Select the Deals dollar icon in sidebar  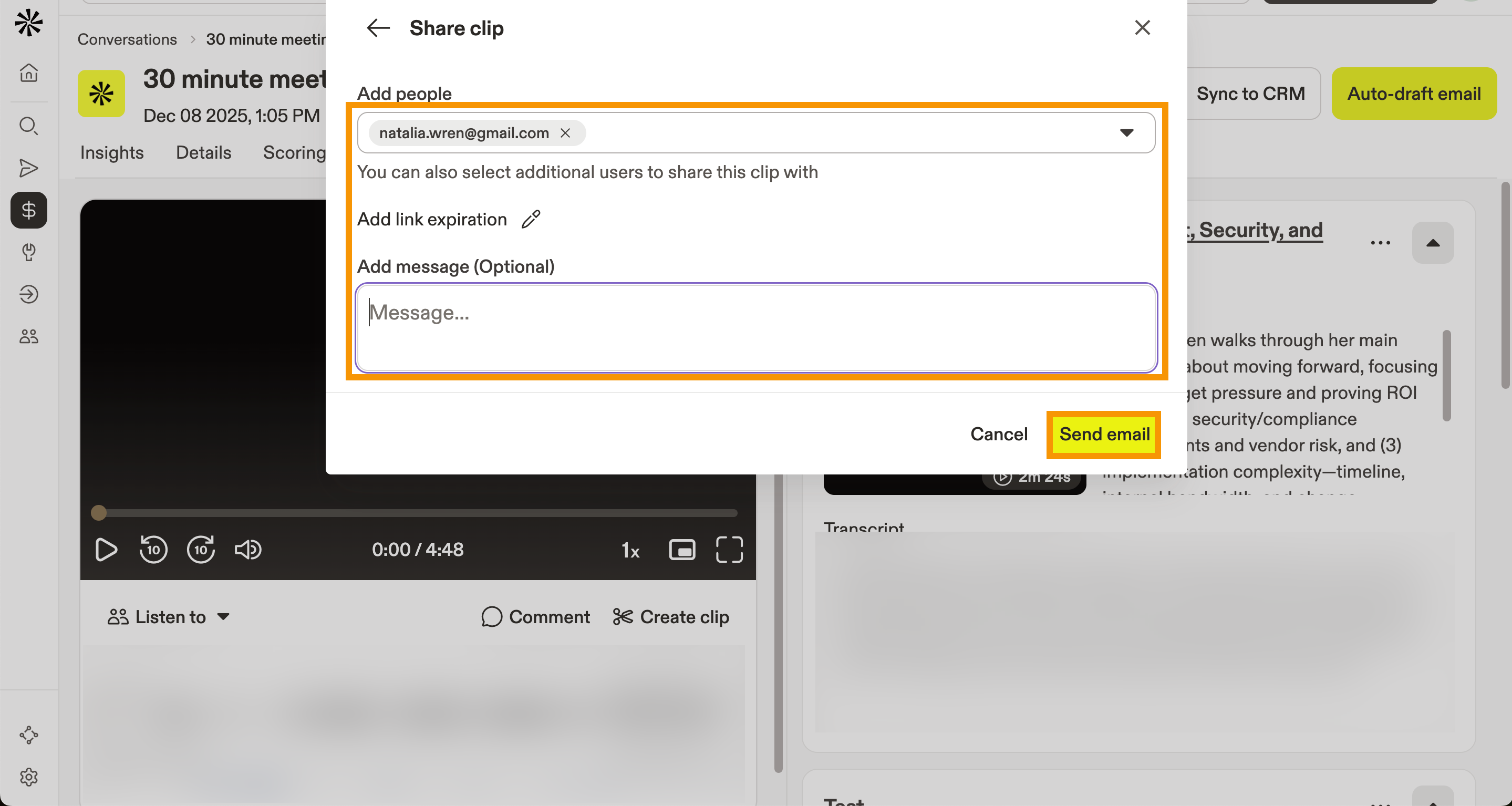28,210
